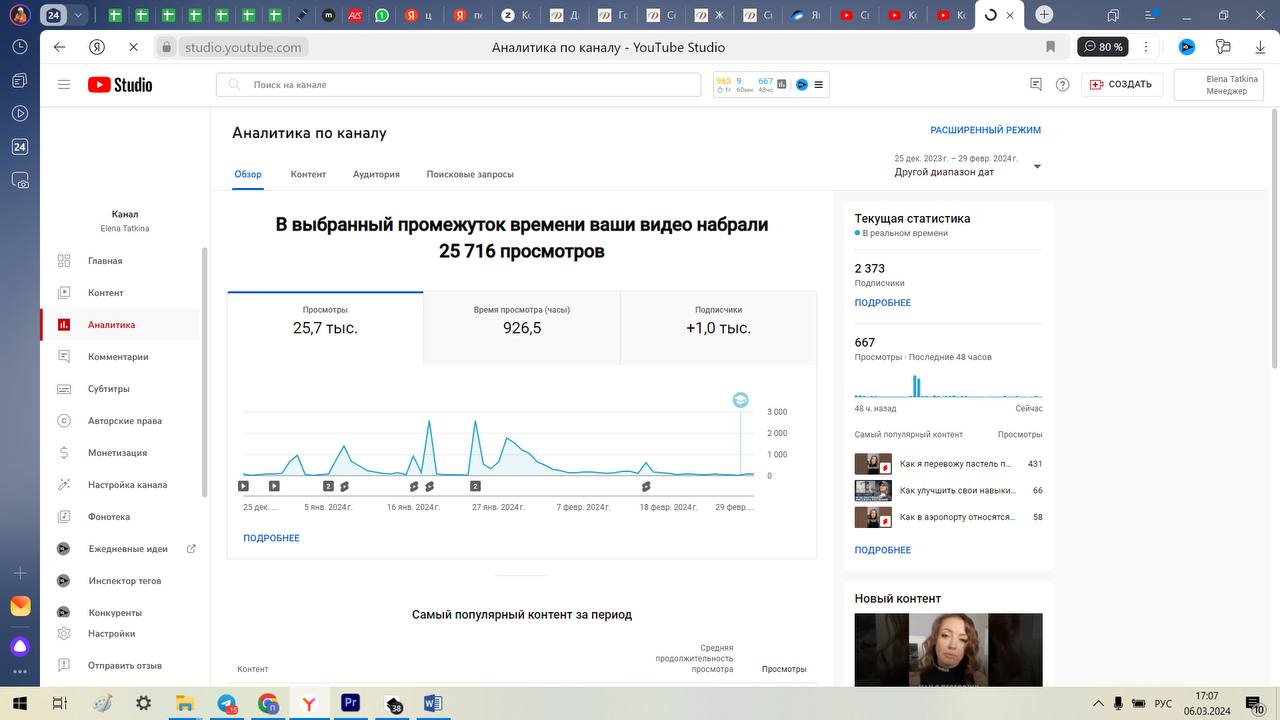This screenshot has height=720, width=1280.
Task: Open РАСШИРЕННЫЙ РЕЖИМ link
Action: coord(985,130)
